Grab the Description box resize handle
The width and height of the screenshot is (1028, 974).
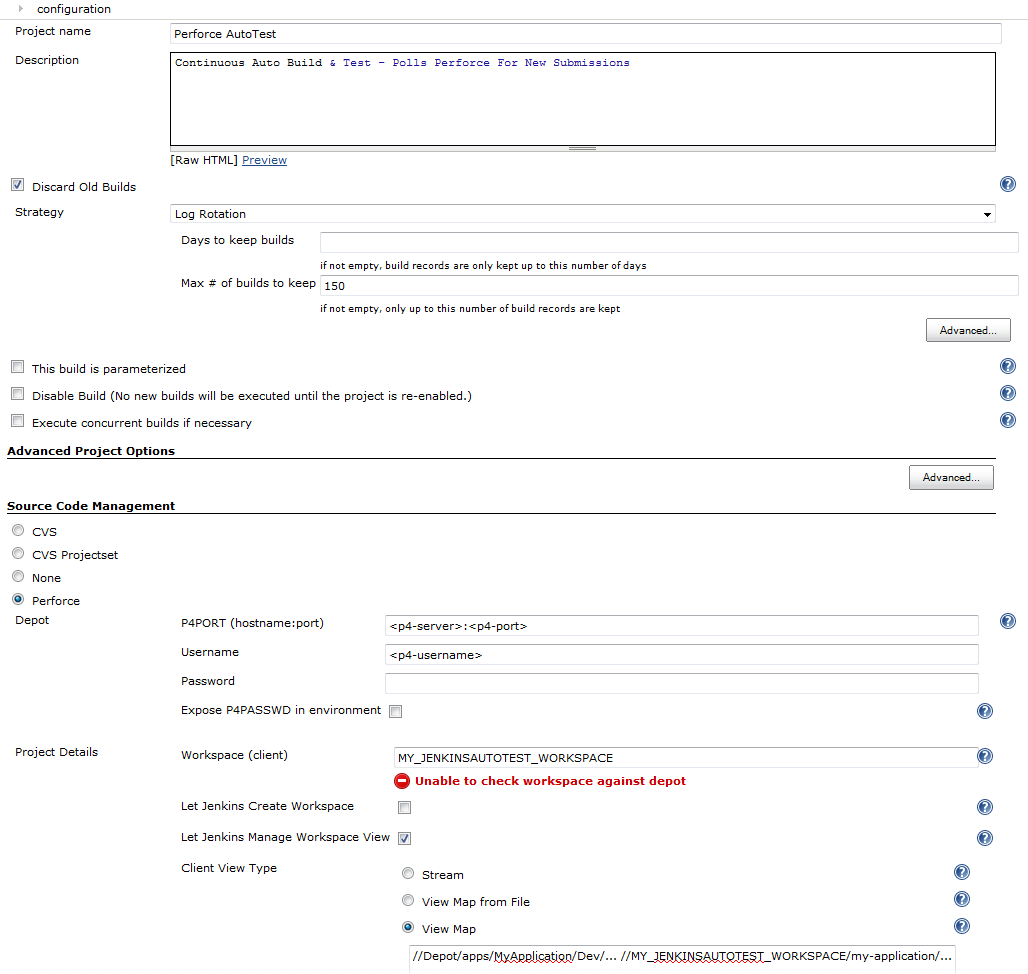point(582,149)
